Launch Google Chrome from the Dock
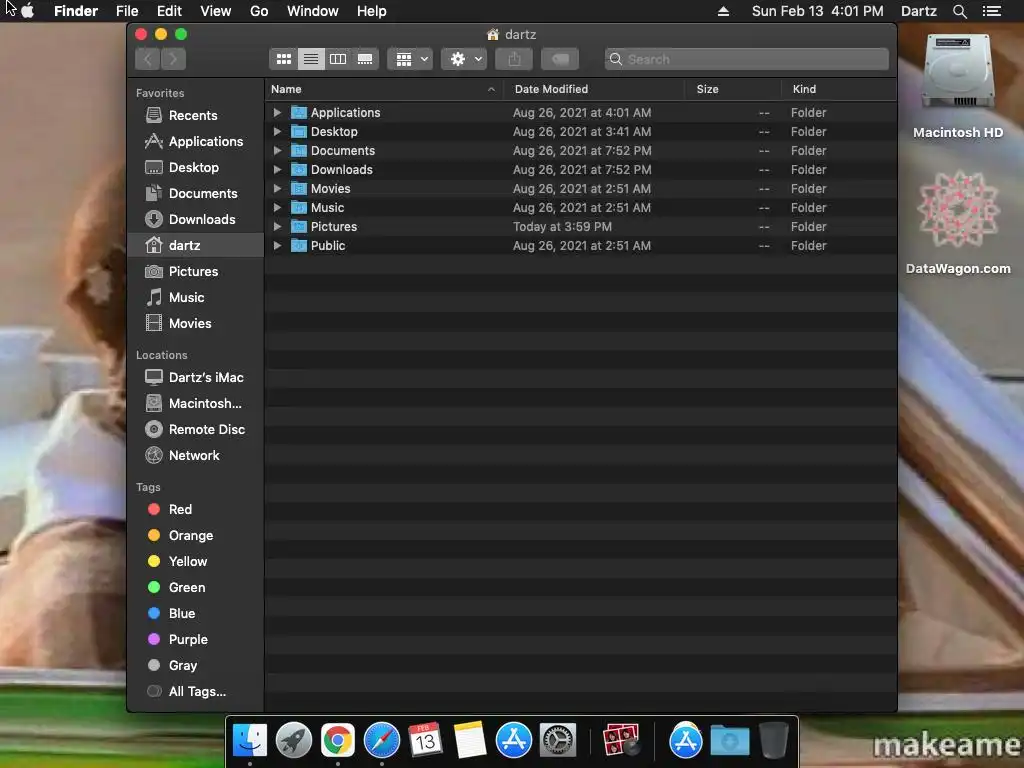 (x=338, y=741)
